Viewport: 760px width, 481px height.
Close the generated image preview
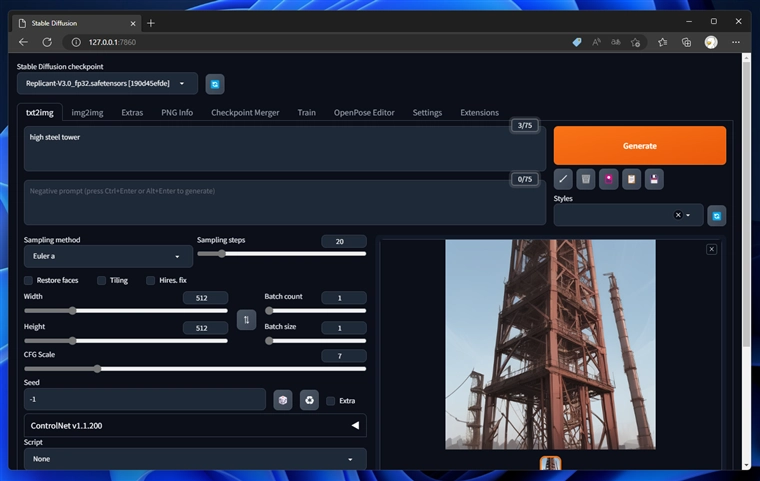pos(711,249)
